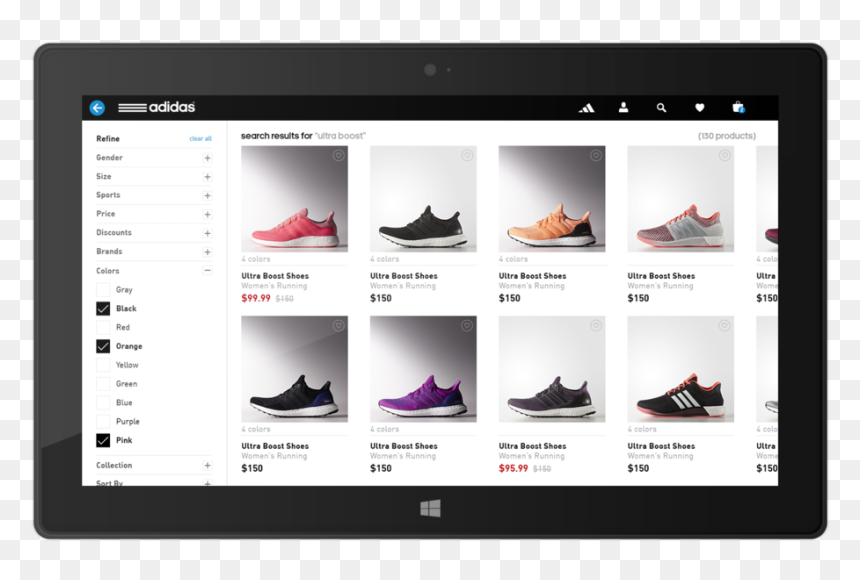This screenshot has width=860, height=580.
Task: Open the adidas logo home link
Action: pyautogui.click(x=157, y=107)
